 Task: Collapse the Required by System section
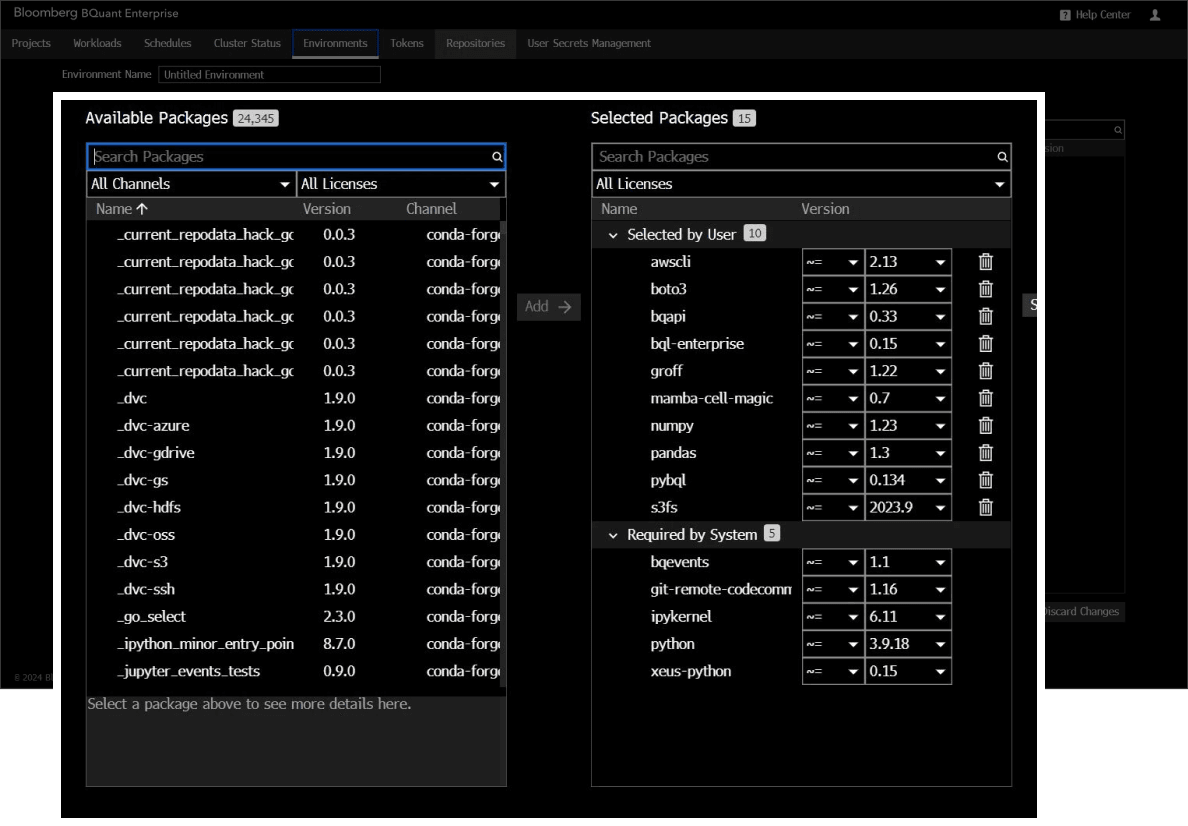tap(613, 533)
